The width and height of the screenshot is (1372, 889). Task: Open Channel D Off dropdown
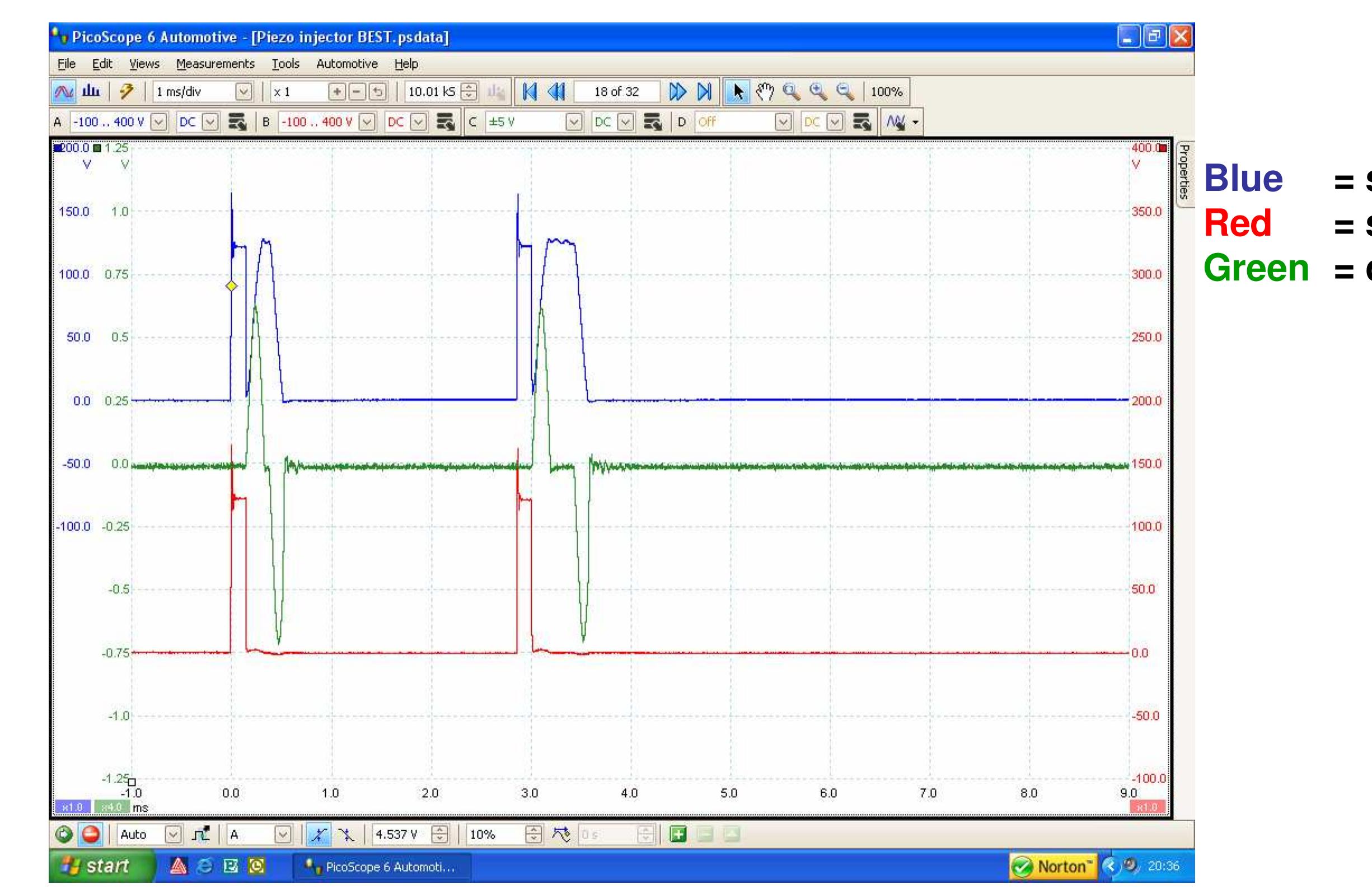(784, 121)
